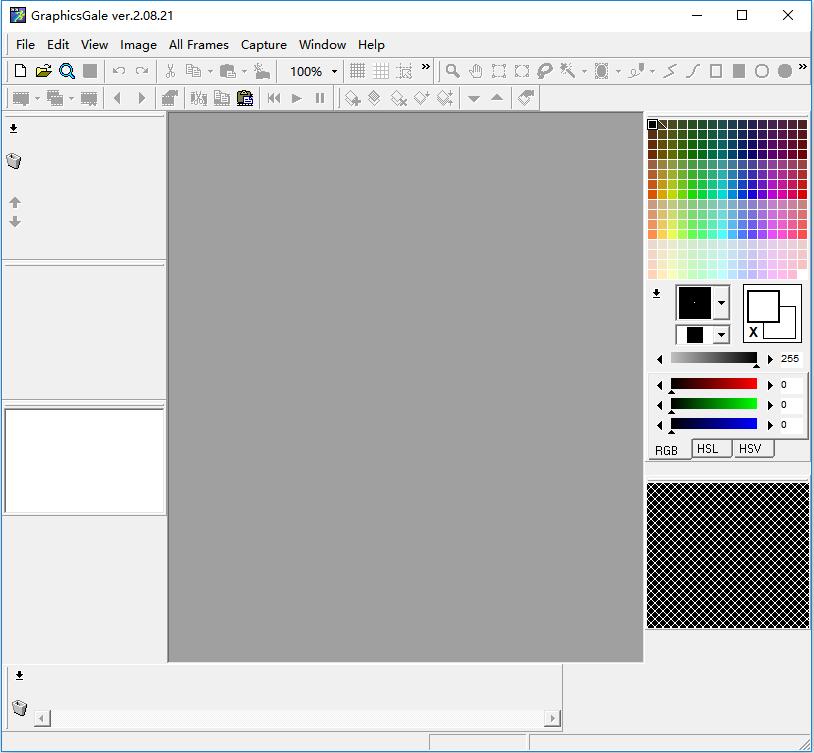Click the red channel slider
This screenshot has width=814, height=753.
pyautogui.click(x=714, y=384)
